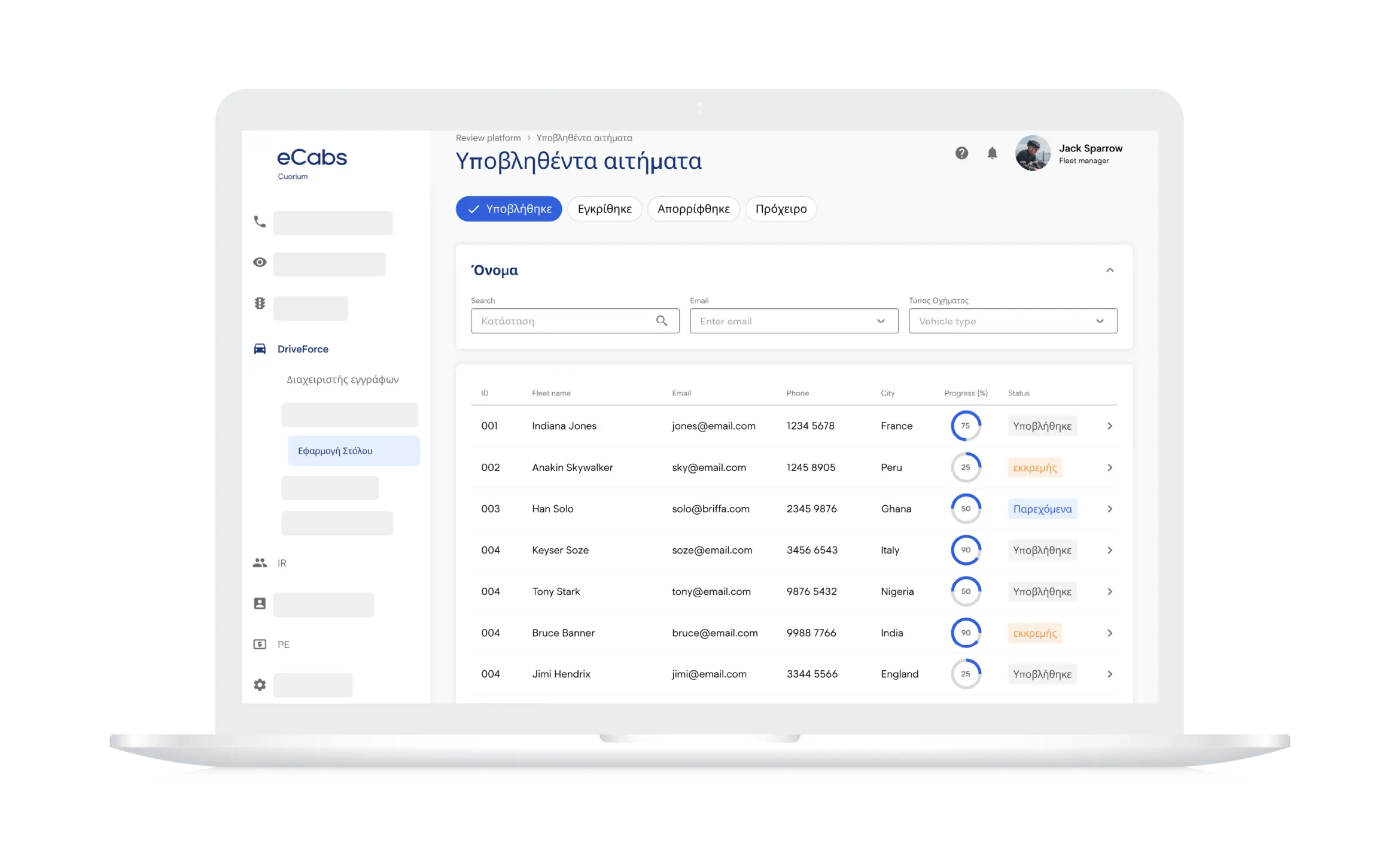Open notifications bell icon
Image resolution: width=1400 pixels, height=860 pixels.
coord(992,153)
